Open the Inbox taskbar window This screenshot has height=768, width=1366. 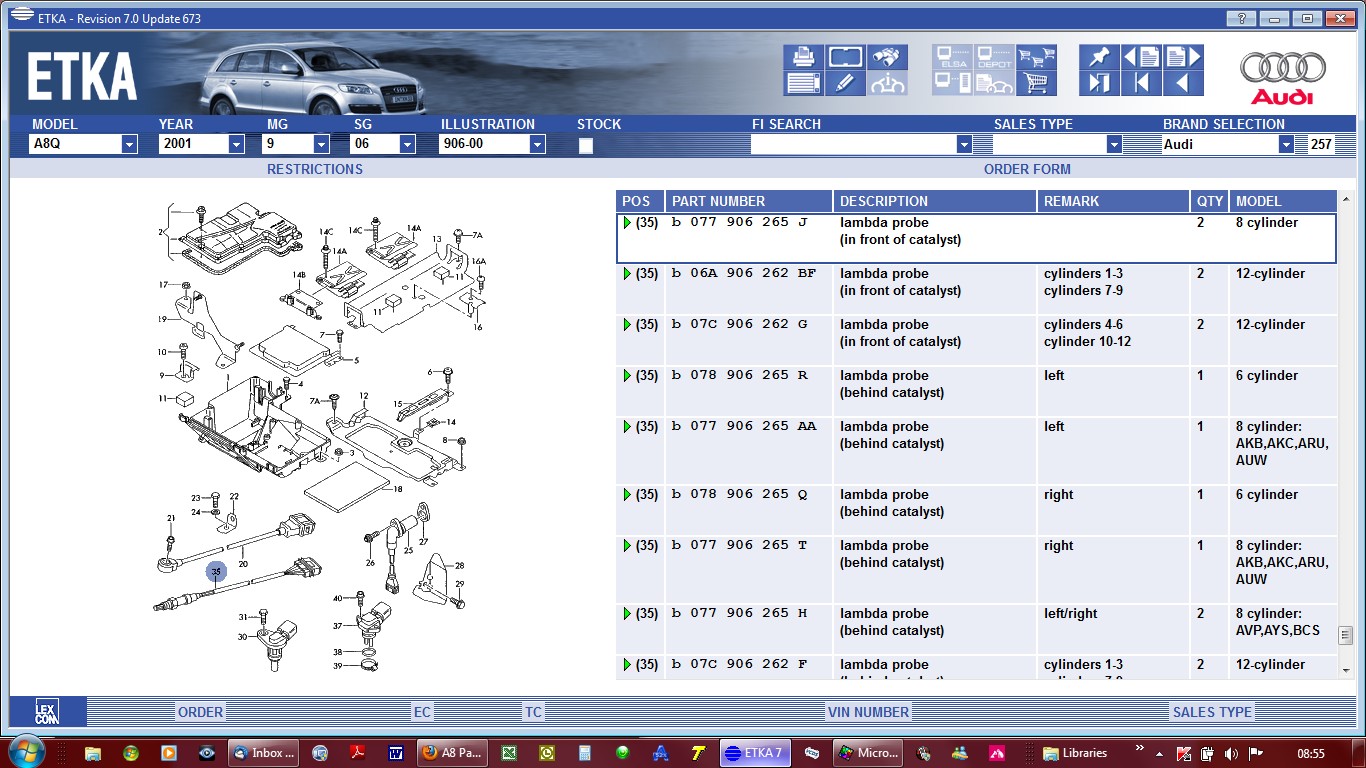[265, 753]
